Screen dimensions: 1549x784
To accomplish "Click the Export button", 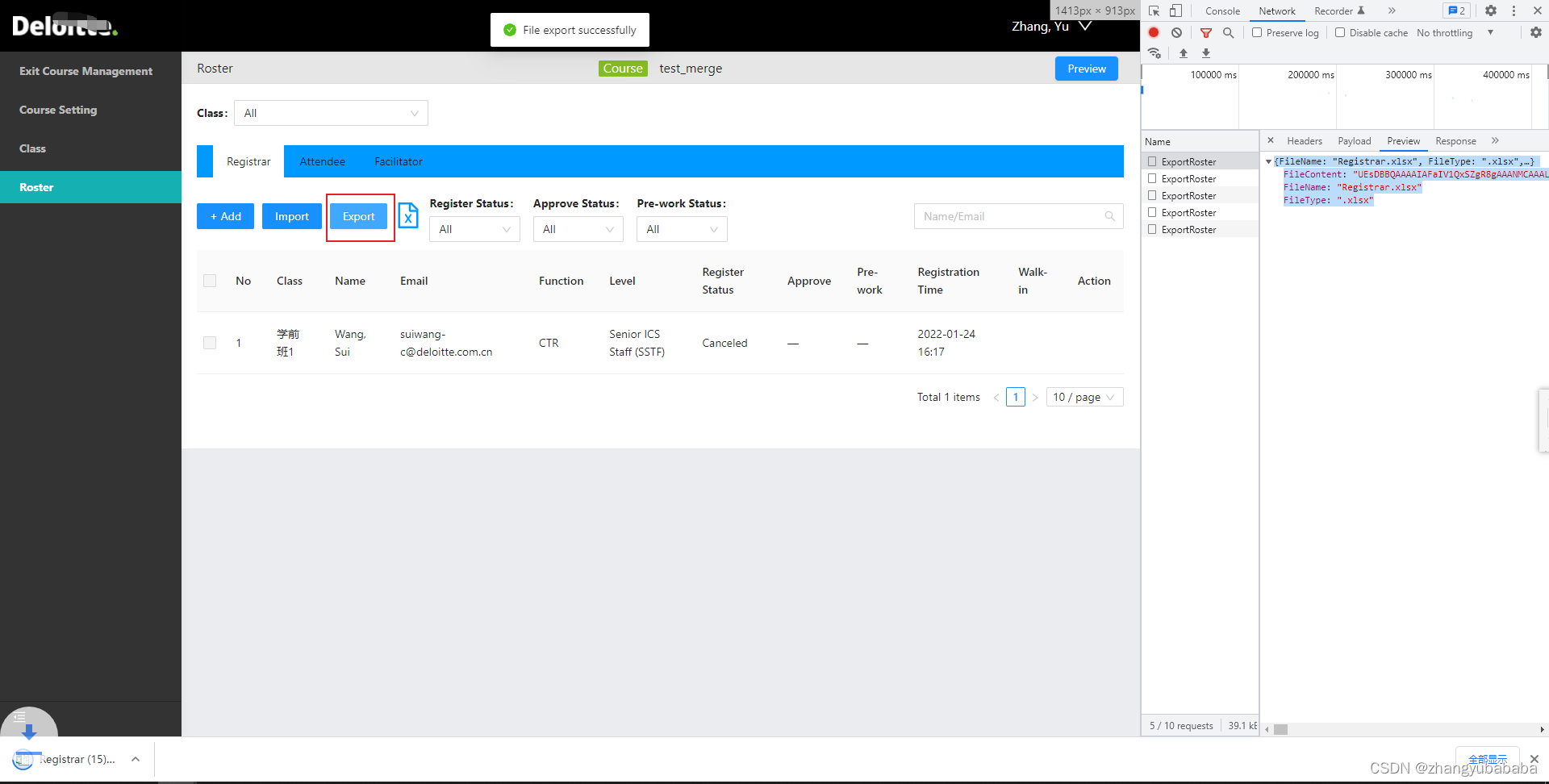I will tap(358, 216).
